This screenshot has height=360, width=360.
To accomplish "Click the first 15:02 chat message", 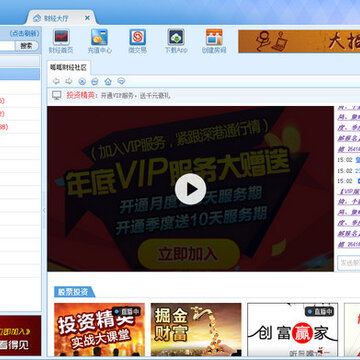I will pos(348,160).
